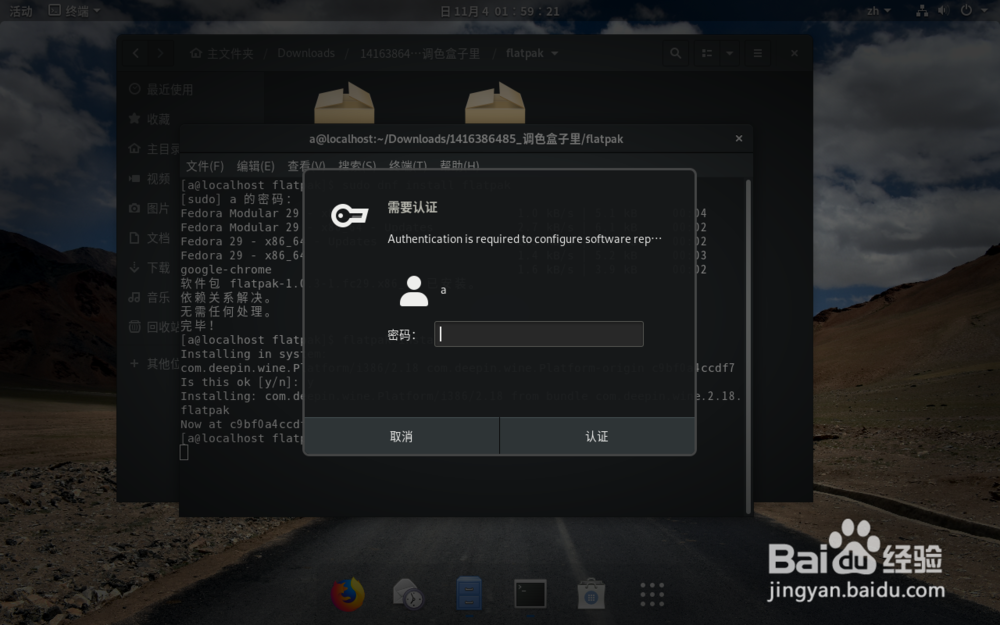1000x625 pixels.
Task: Click the 密码 password input field
Action: click(x=538, y=333)
